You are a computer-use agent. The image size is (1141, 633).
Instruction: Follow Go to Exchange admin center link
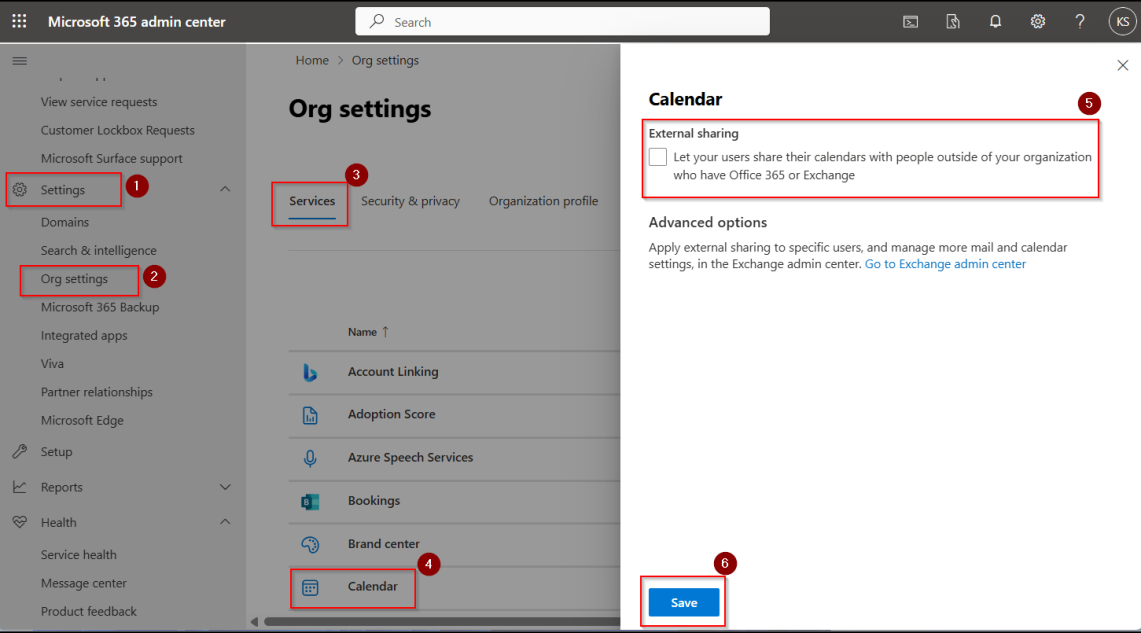pos(945,264)
